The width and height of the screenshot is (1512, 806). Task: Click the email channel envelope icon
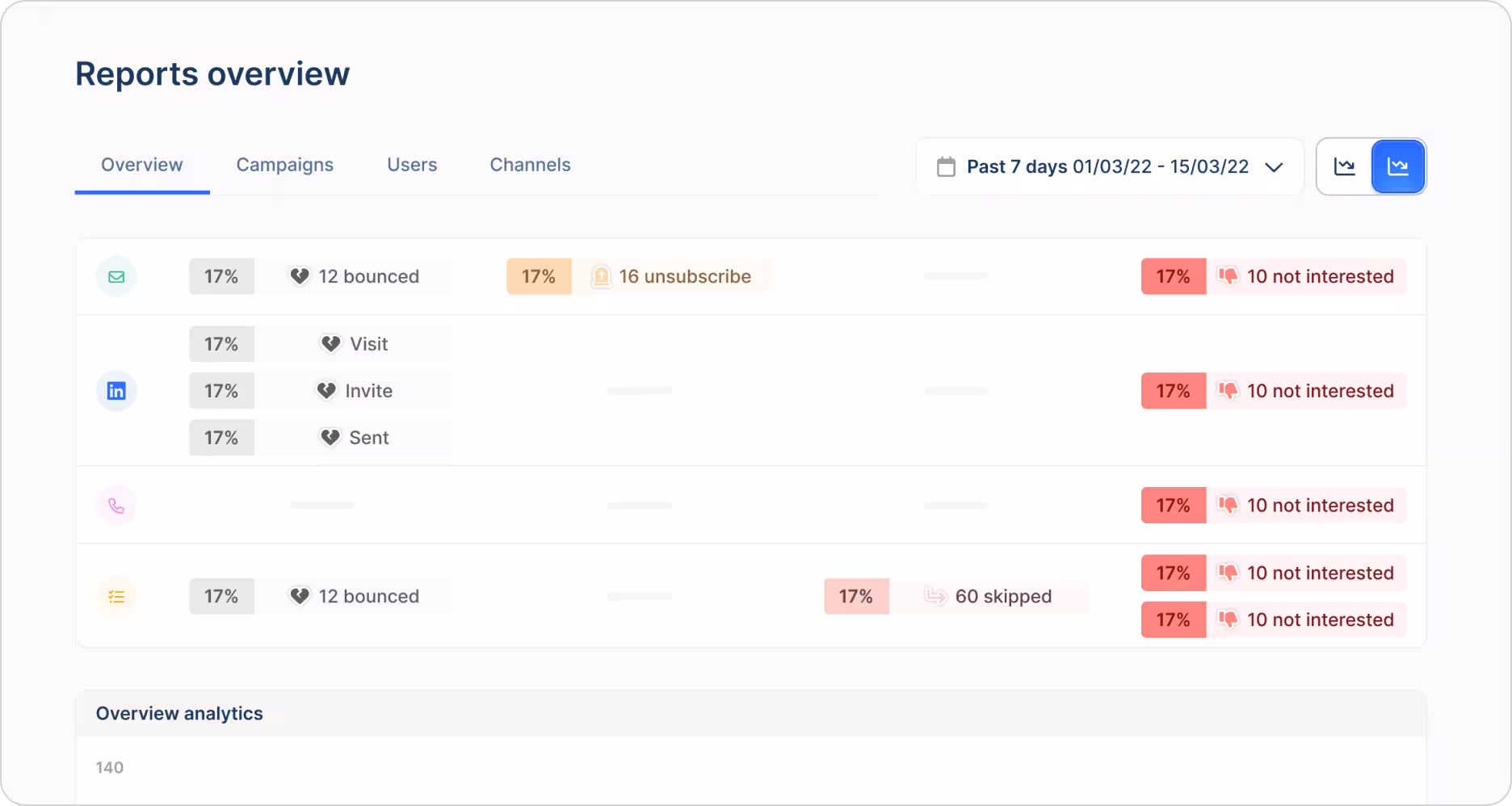click(x=116, y=277)
